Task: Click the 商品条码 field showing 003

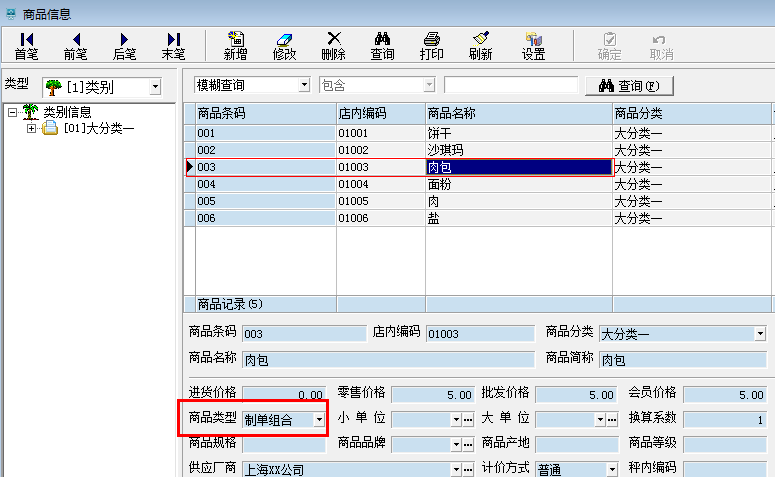Action: pyautogui.click(x=304, y=334)
